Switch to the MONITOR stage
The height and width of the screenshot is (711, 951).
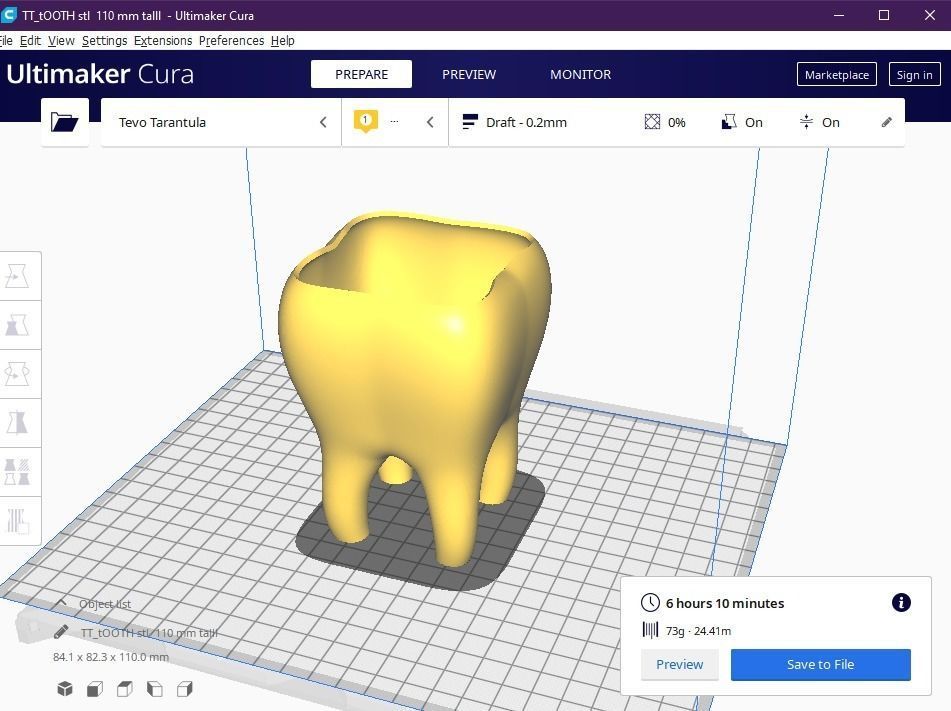click(580, 74)
